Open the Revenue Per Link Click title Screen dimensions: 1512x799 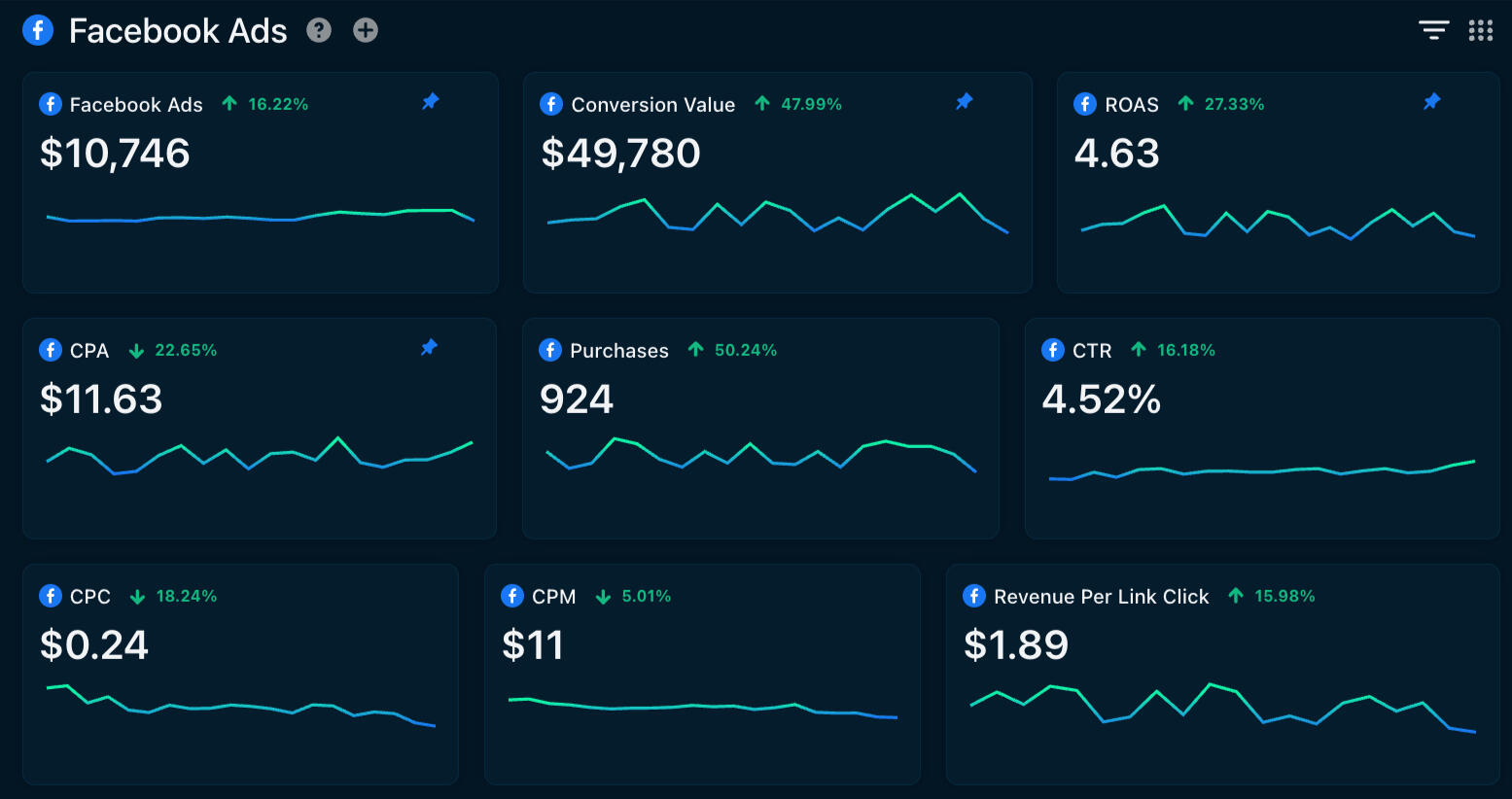click(x=1101, y=597)
